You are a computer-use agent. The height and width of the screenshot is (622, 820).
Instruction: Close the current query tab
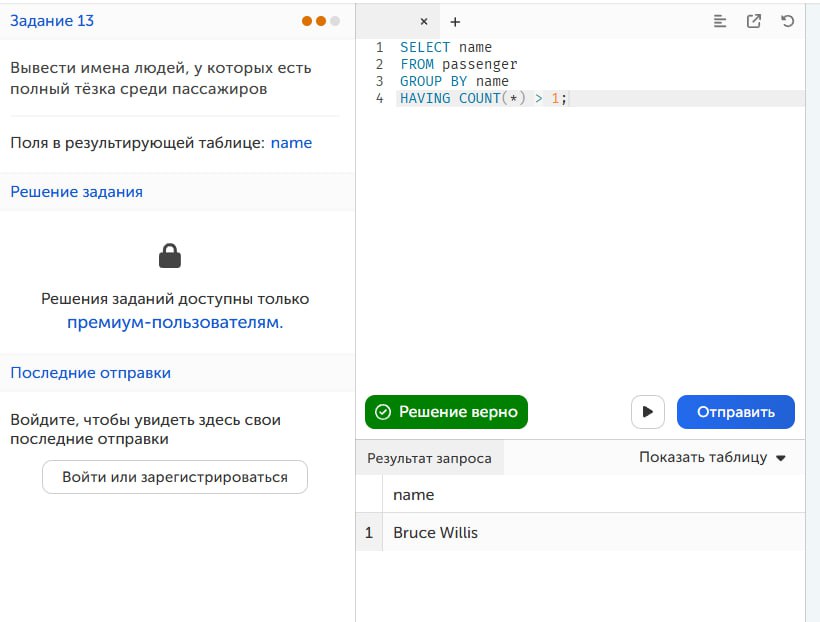coord(424,22)
